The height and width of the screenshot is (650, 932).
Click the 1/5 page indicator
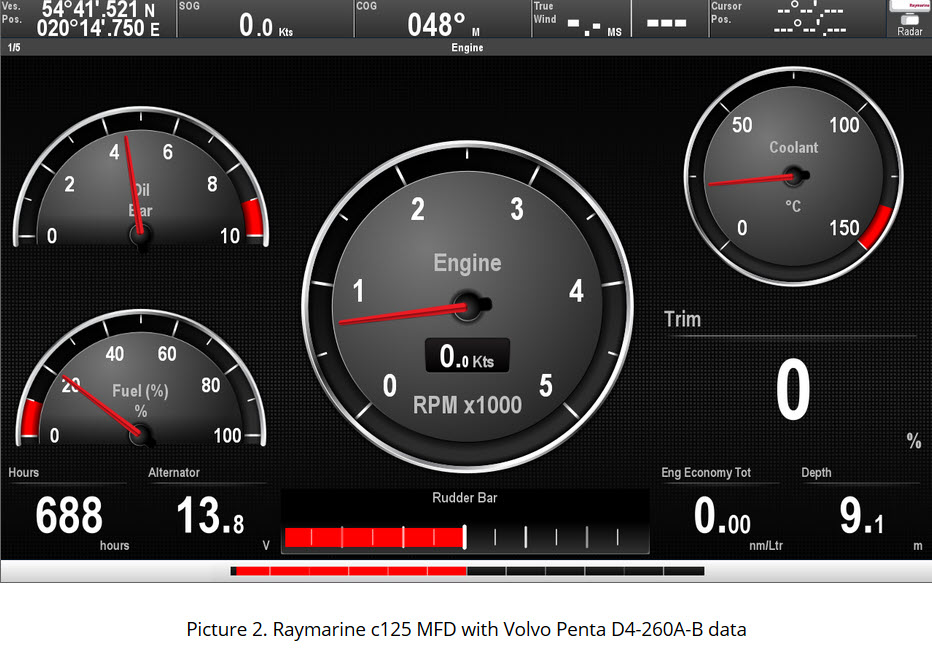pyautogui.click(x=14, y=48)
